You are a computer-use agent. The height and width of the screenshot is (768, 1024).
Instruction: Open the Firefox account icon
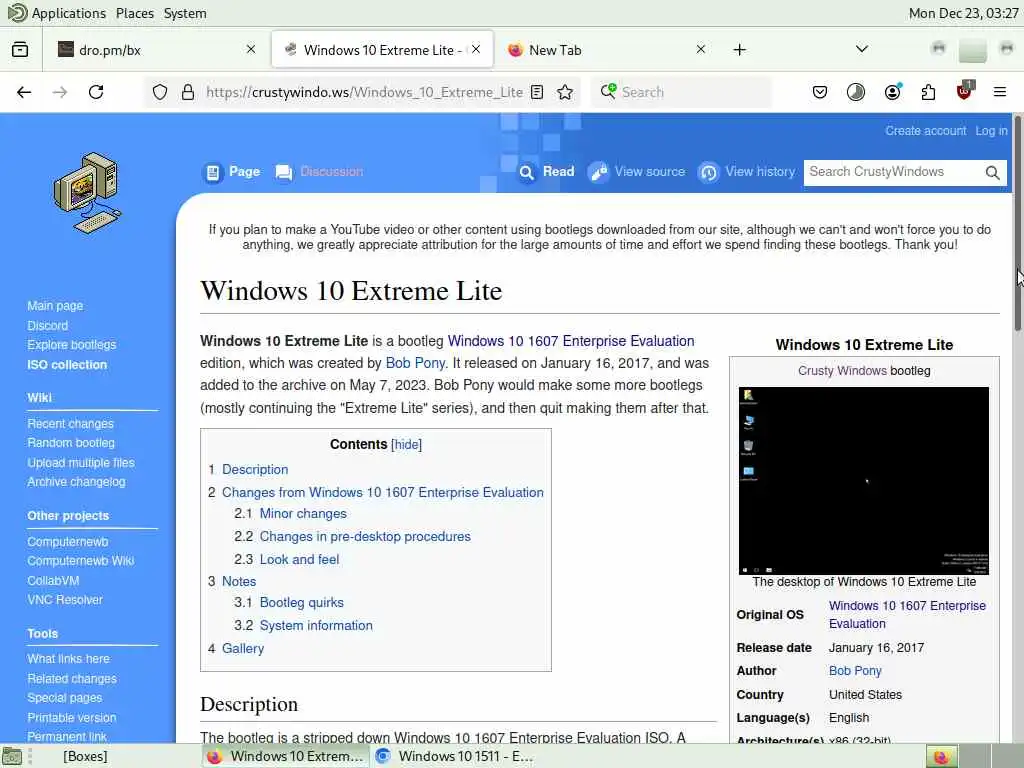point(892,92)
